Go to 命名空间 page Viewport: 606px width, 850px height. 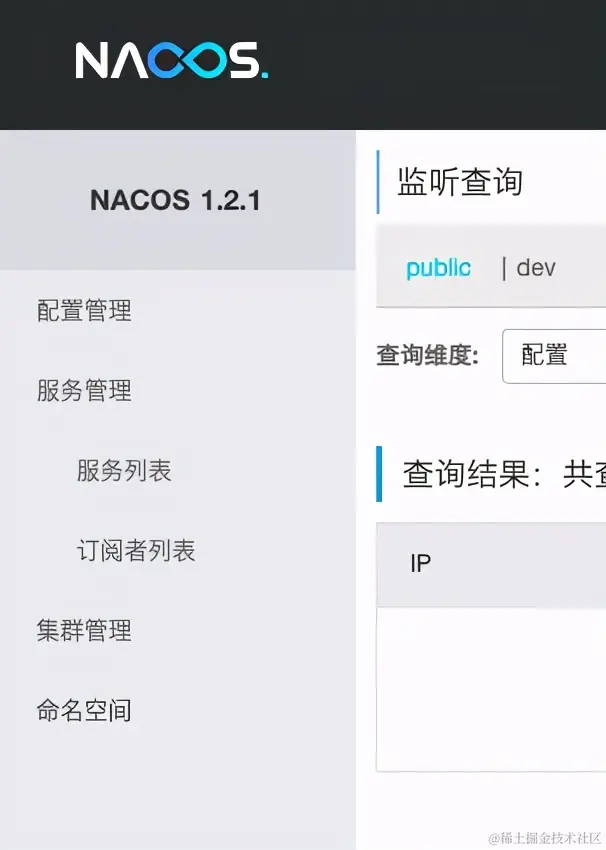(x=84, y=710)
